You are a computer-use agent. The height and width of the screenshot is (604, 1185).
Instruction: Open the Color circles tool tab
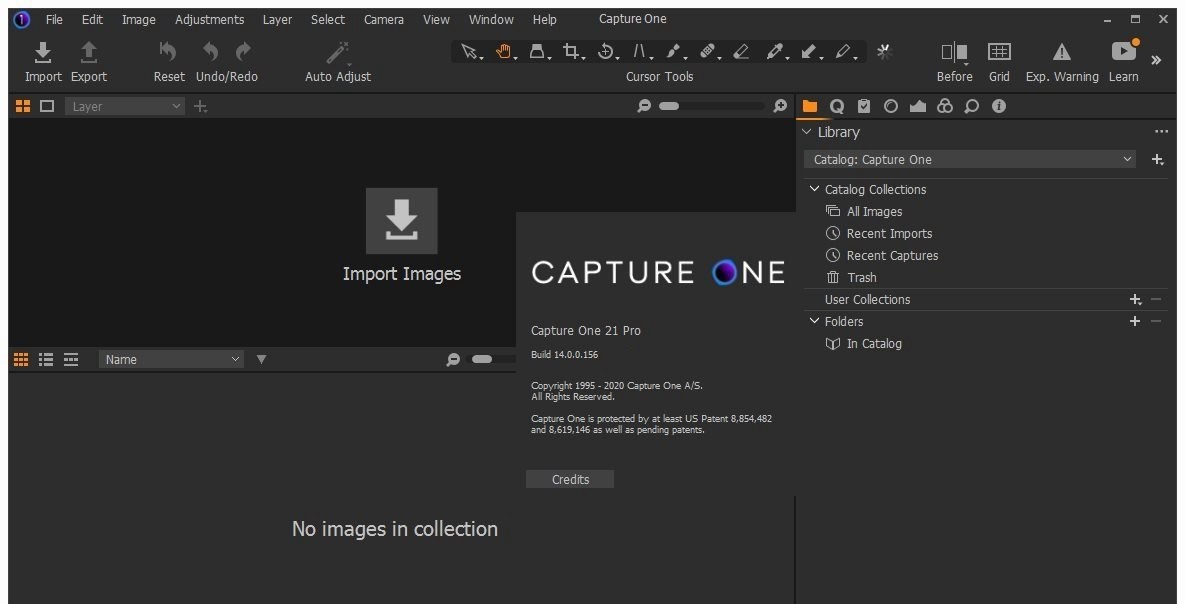pyautogui.click(x=945, y=106)
